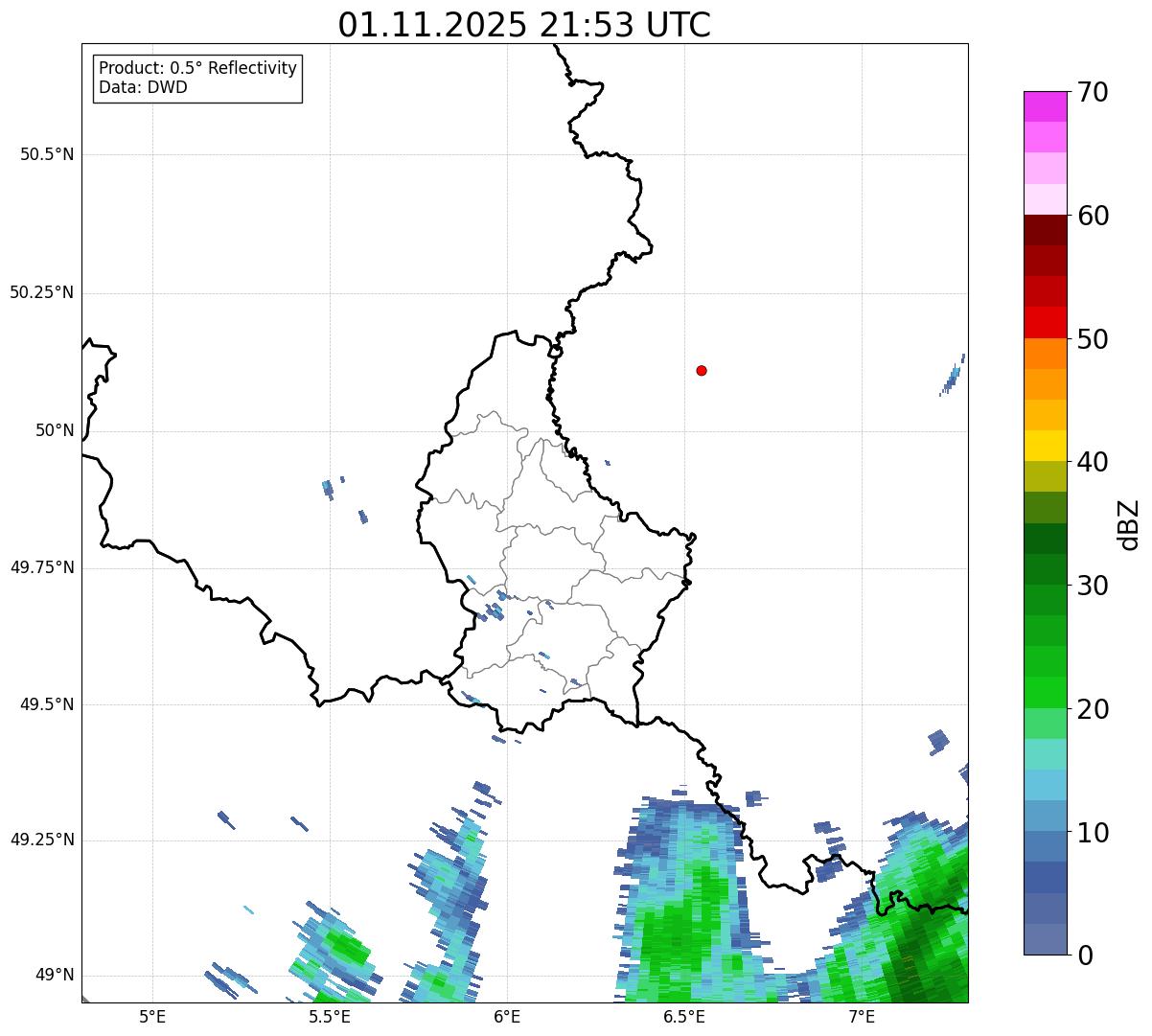Click the 30 colorbar tick label

click(x=1093, y=586)
